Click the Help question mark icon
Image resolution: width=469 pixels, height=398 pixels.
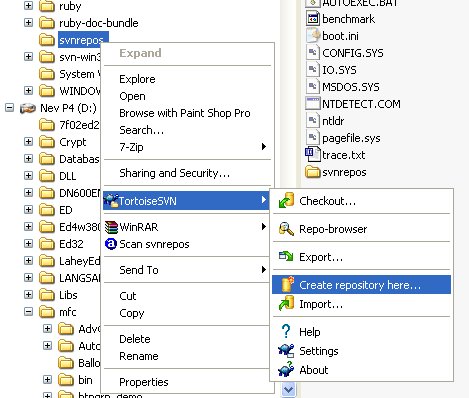click(x=286, y=331)
